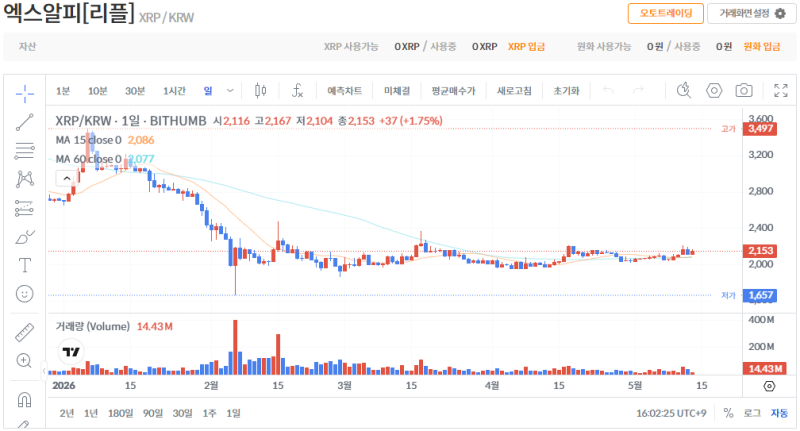
Task: Set date range to 2년
Action: (x=66, y=413)
